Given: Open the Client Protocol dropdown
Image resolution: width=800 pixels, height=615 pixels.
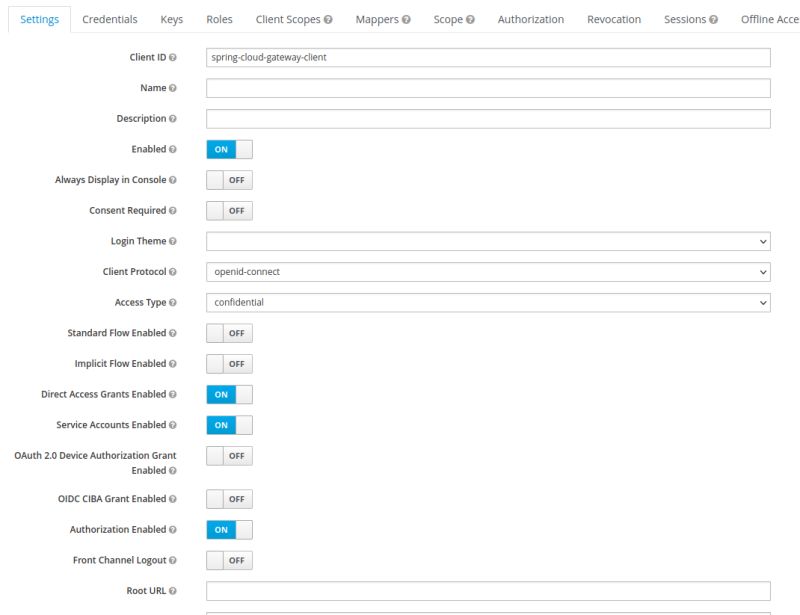Looking at the screenshot, I should coord(487,271).
